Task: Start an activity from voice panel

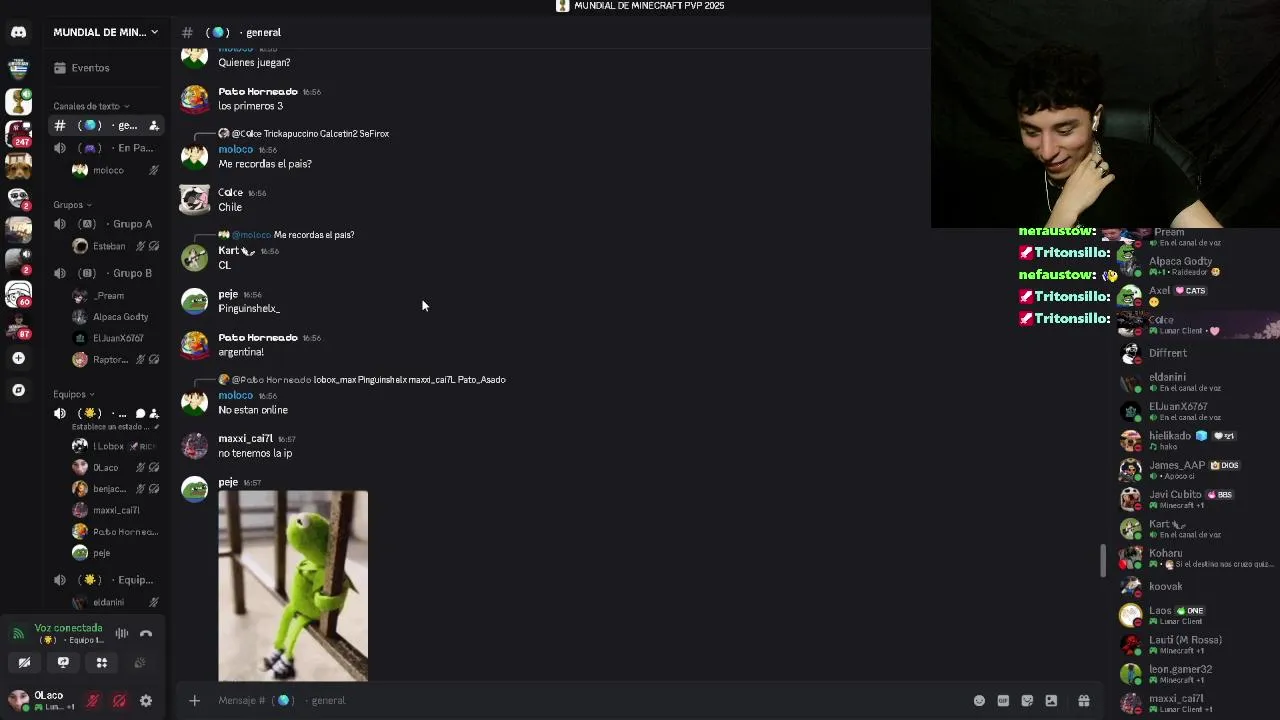Action: [x=101, y=662]
